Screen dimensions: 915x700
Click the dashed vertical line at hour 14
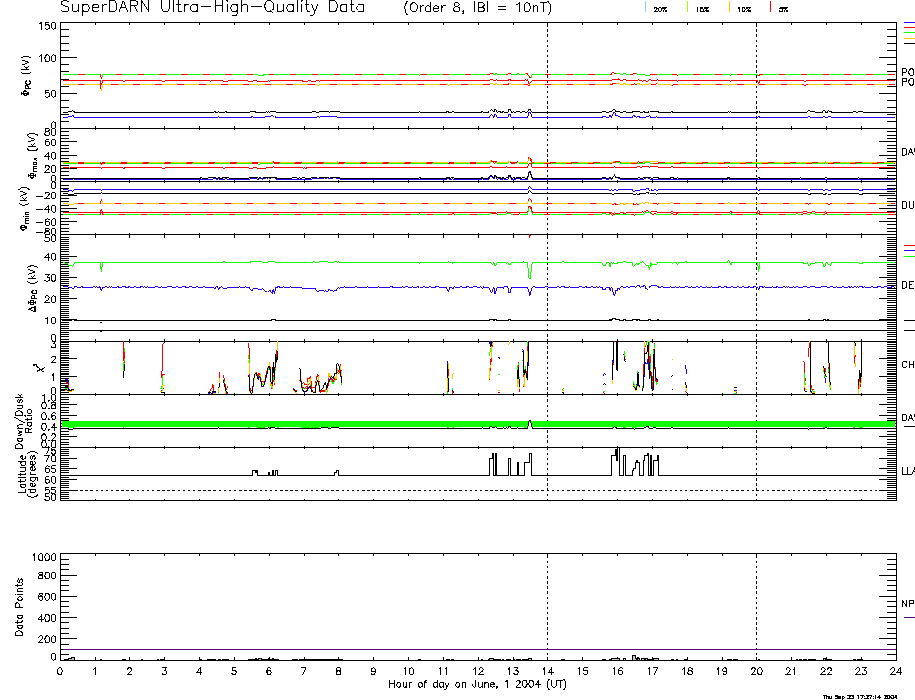click(548, 300)
